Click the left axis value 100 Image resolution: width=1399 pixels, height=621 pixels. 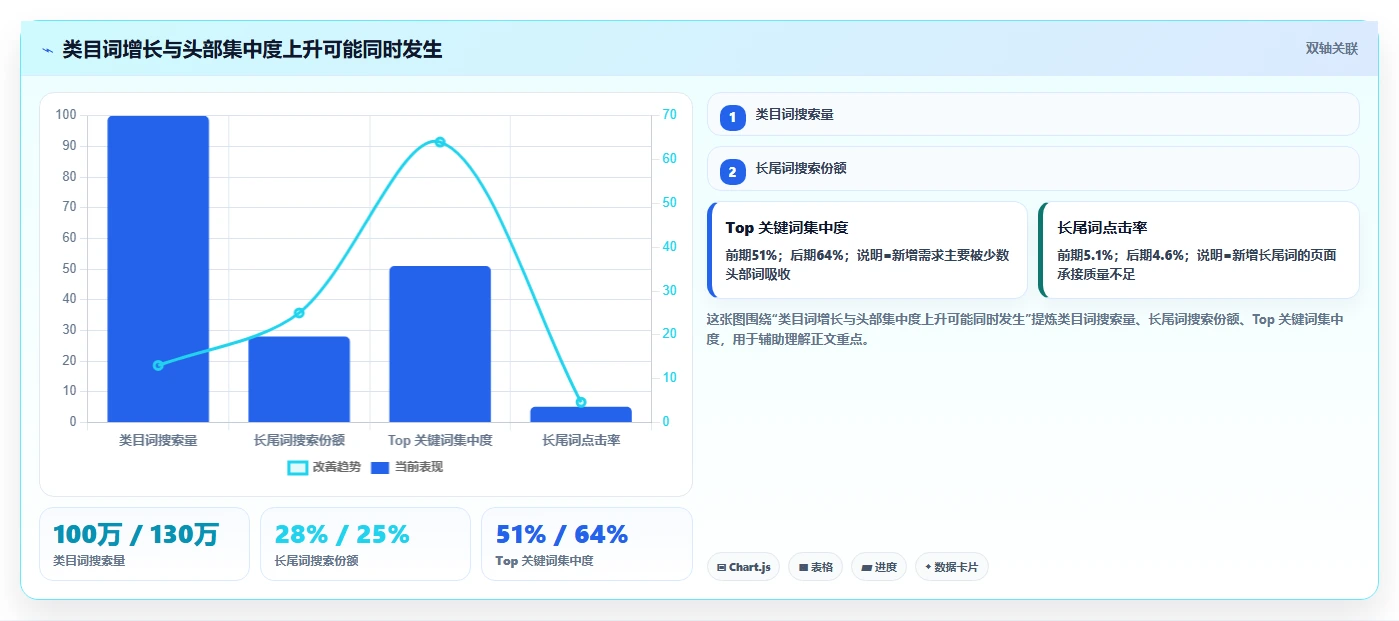66,115
